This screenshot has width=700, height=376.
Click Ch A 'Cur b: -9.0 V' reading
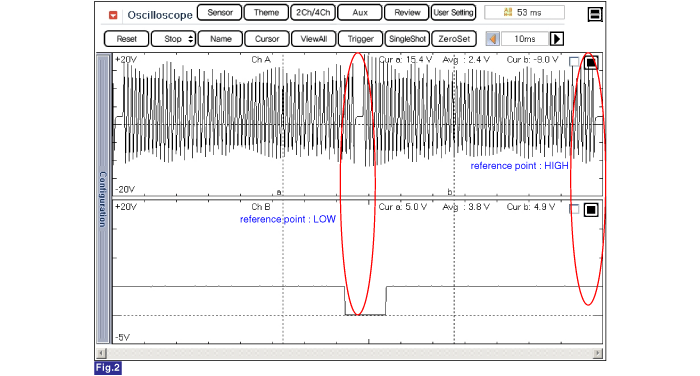532,59
